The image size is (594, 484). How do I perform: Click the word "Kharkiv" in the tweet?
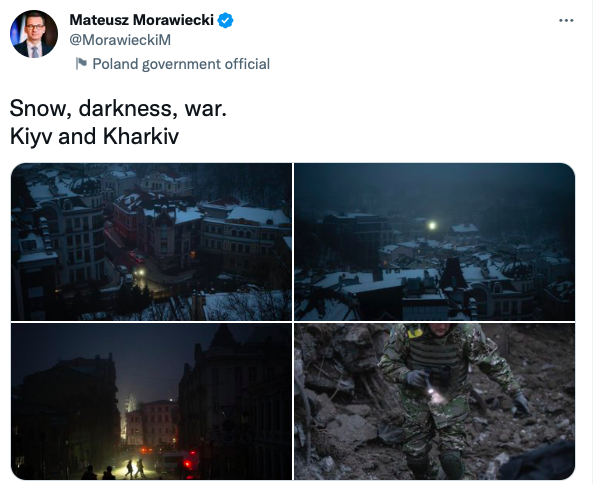pyautogui.click(x=141, y=137)
